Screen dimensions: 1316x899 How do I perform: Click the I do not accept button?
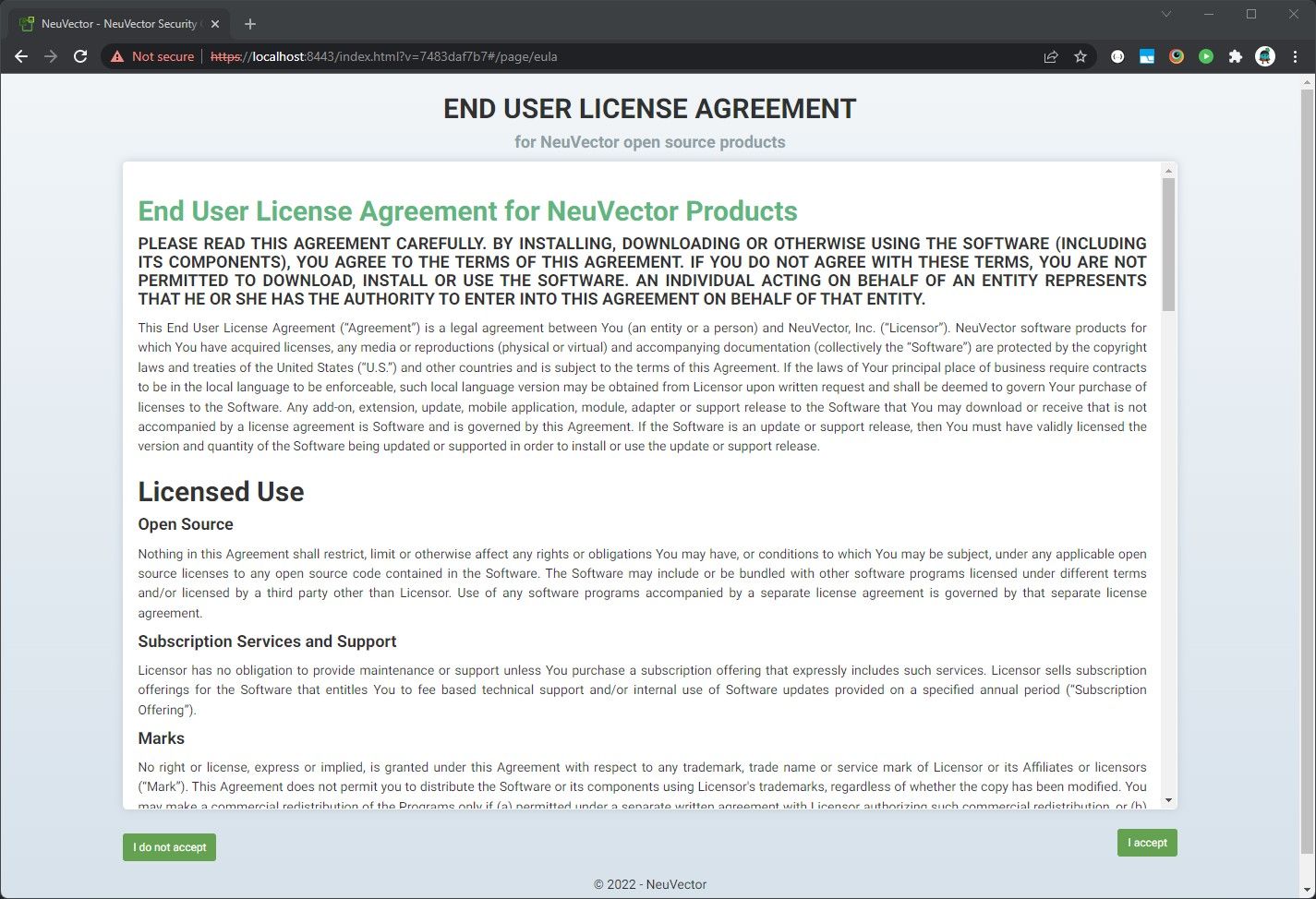(x=169, y=847)
